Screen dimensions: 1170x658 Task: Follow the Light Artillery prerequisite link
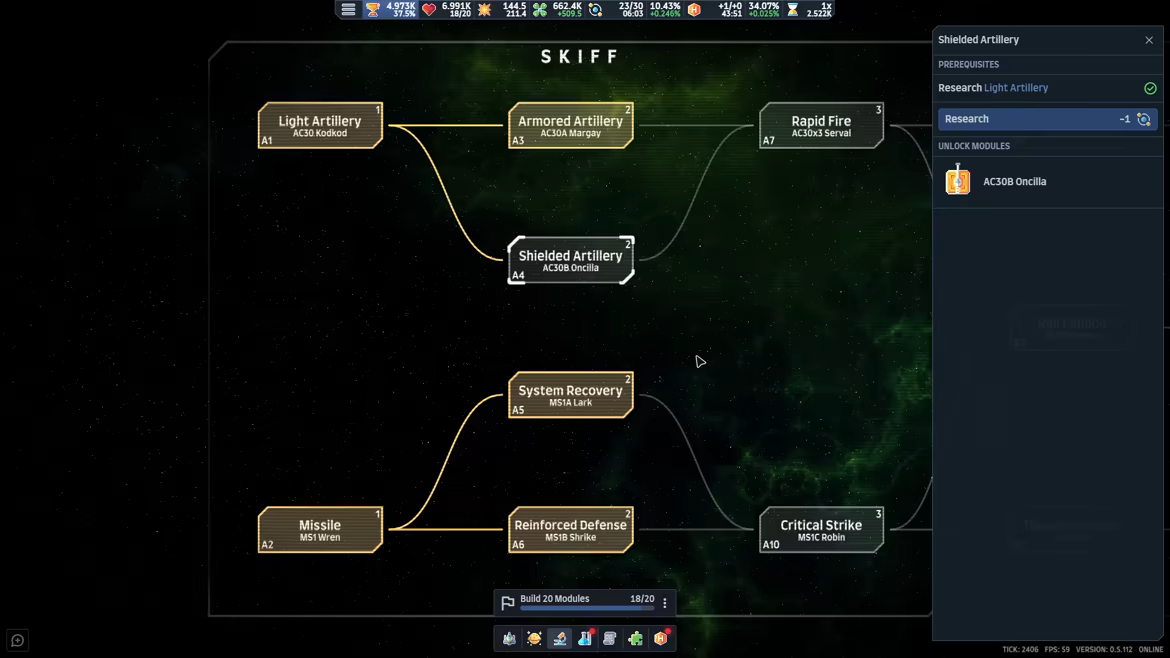pos(1016,88)
